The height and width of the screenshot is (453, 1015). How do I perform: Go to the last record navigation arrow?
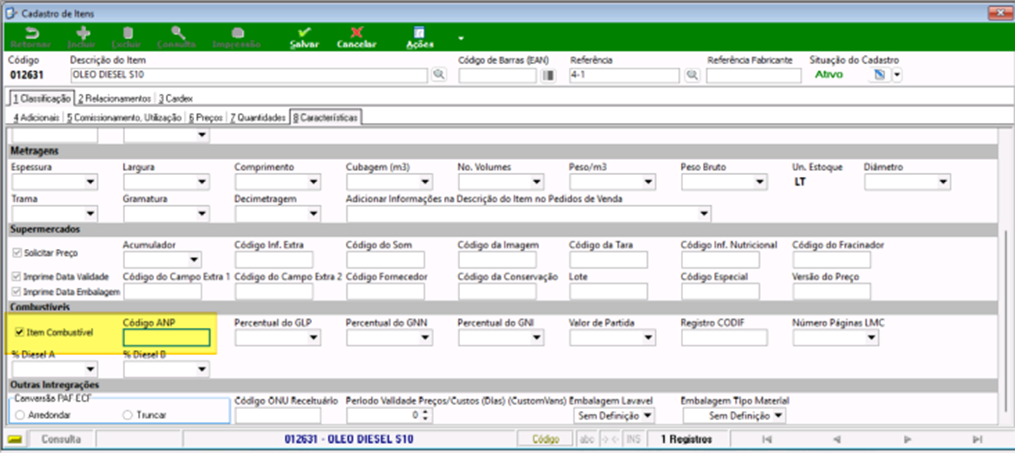point(977,439)
